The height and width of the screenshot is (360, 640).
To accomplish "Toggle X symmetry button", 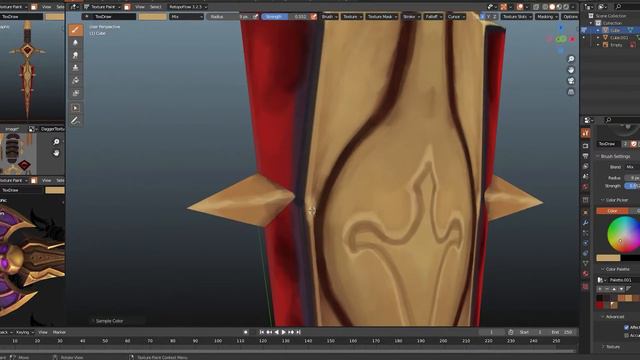I will (x=482, y=17).
